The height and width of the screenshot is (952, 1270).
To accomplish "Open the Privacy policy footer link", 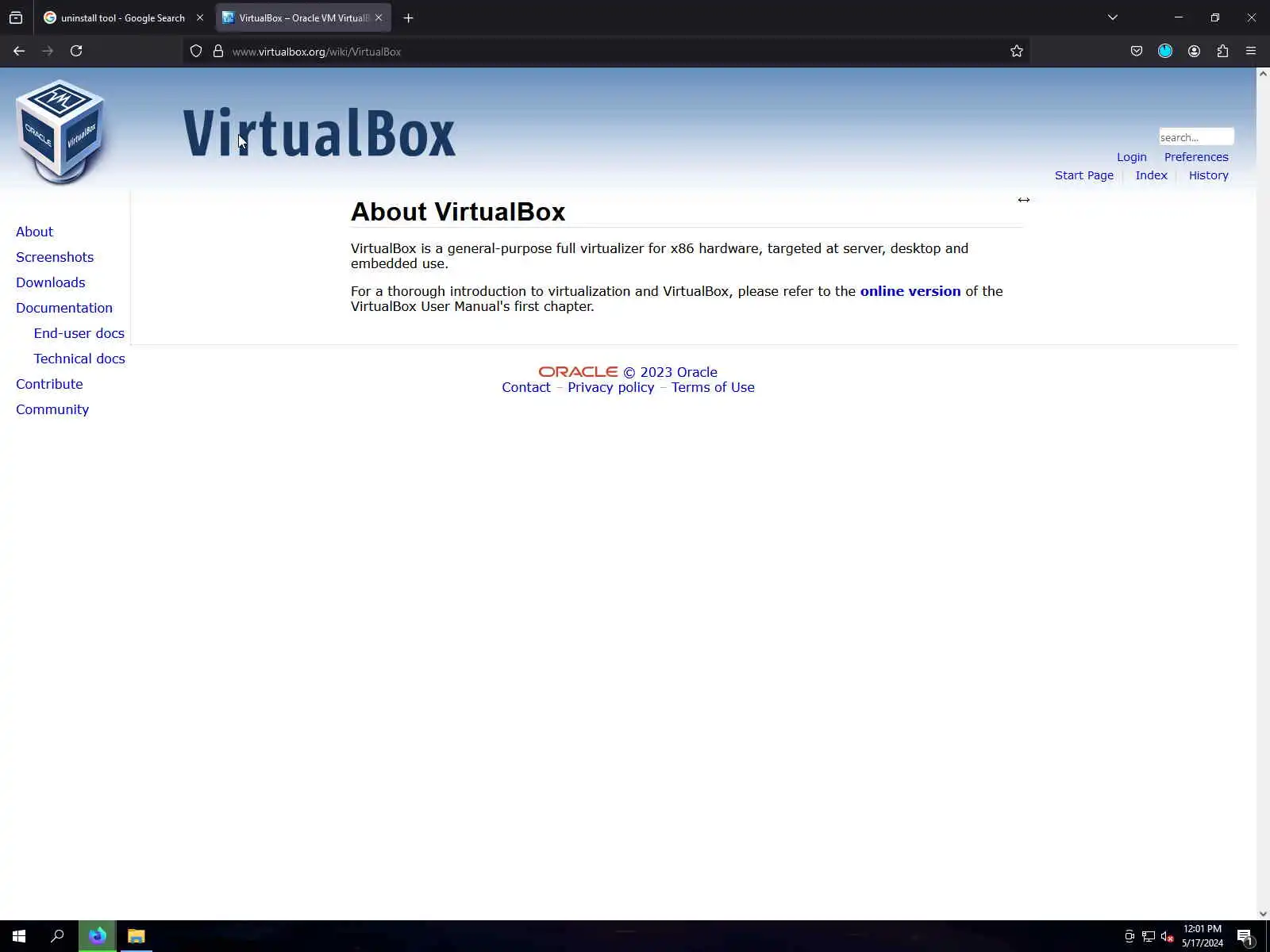I will click(611, 387).
